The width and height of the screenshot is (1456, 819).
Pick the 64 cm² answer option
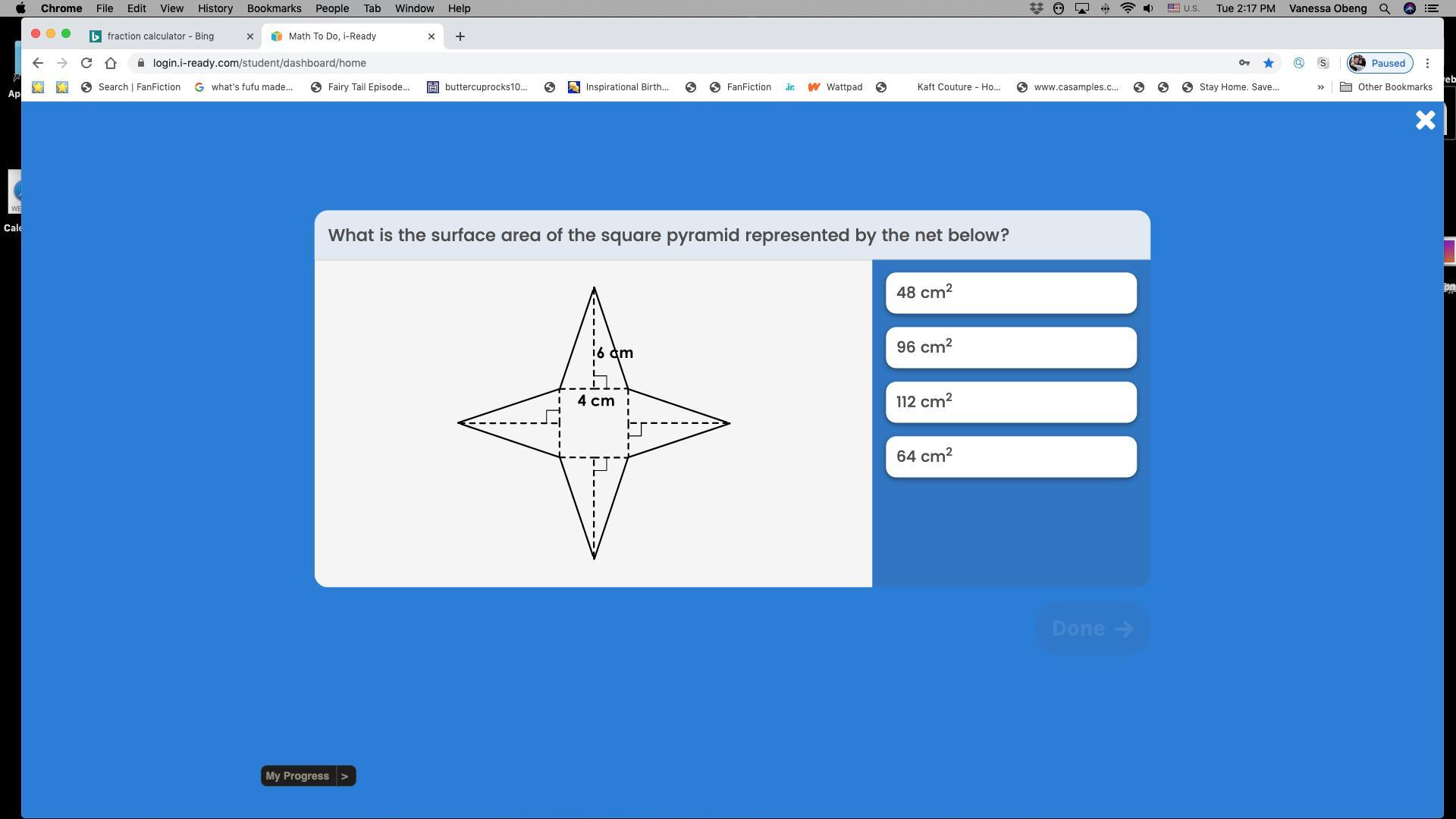1010,457
